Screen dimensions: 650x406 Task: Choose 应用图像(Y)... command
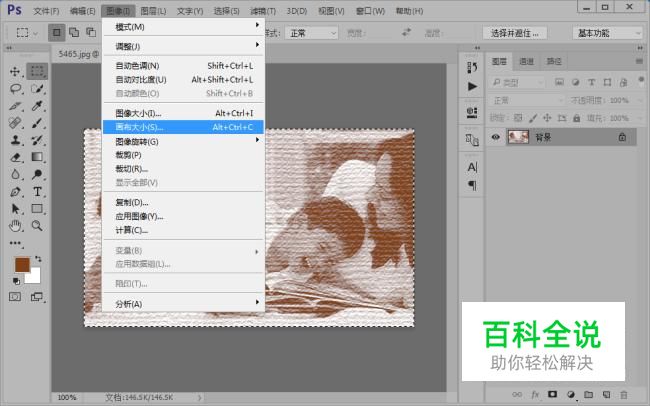click(x=183, y=216)
